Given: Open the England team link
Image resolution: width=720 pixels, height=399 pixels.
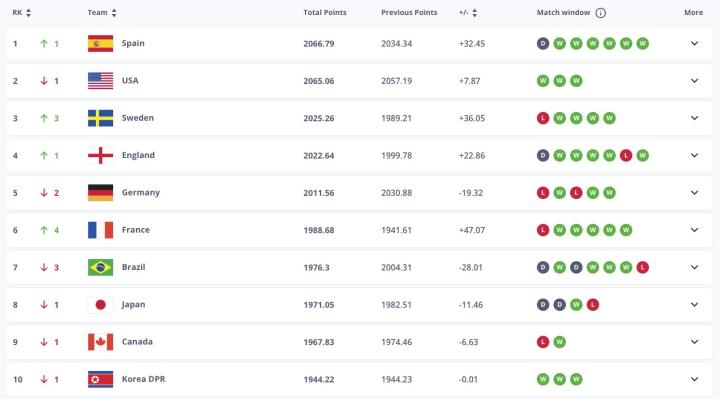Looking at the screenshot, I should [138, 155].
